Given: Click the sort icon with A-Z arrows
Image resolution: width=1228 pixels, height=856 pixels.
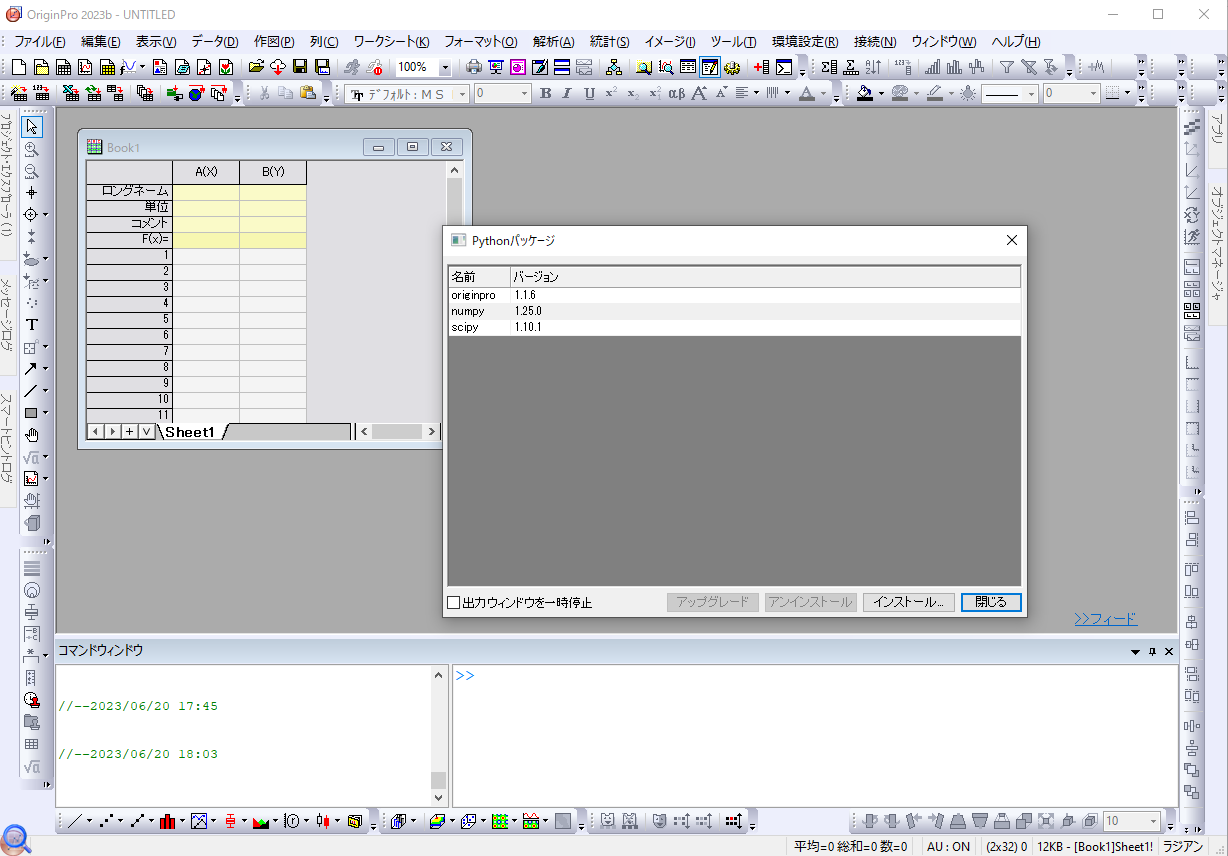Looking at the screenshot, I should pos(873,67).
